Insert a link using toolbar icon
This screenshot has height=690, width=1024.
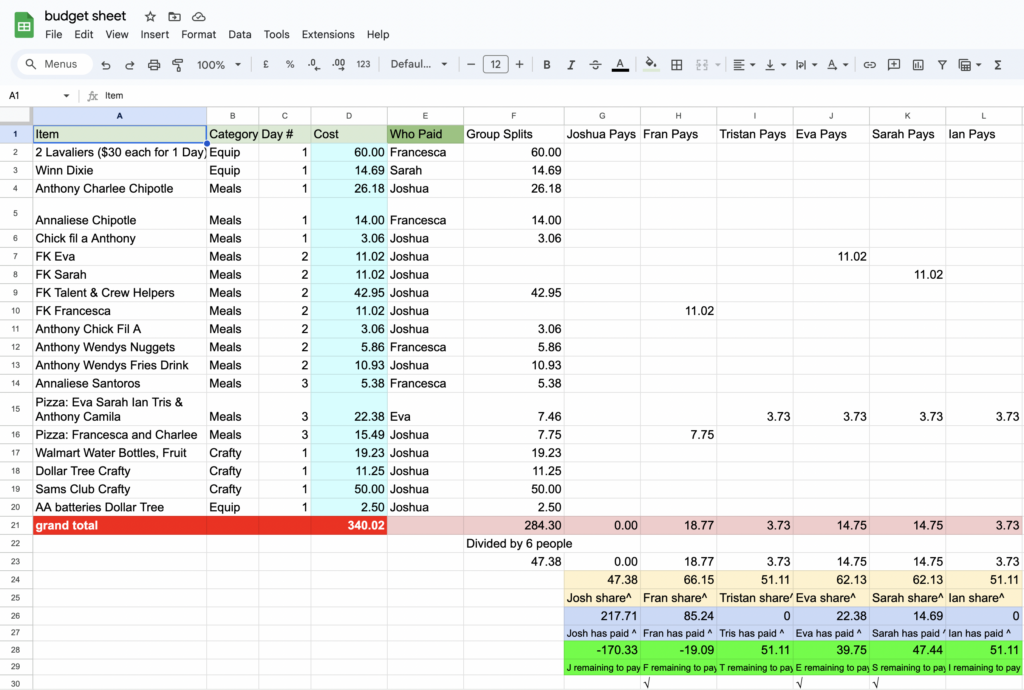click(870, 65)
